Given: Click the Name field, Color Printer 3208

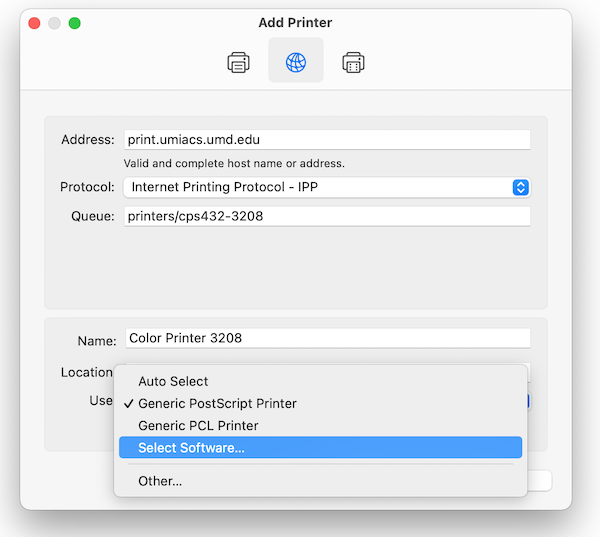Looking at the screenshot, I should [326, 338].
